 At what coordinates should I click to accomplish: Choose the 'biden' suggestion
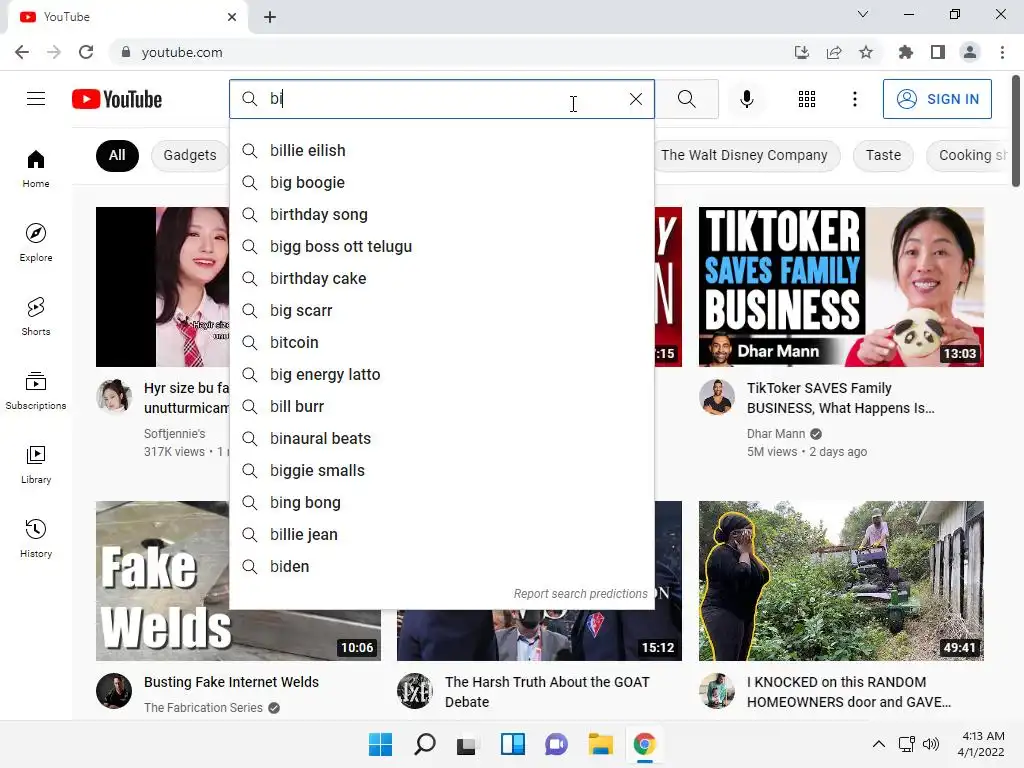point(441,566)
